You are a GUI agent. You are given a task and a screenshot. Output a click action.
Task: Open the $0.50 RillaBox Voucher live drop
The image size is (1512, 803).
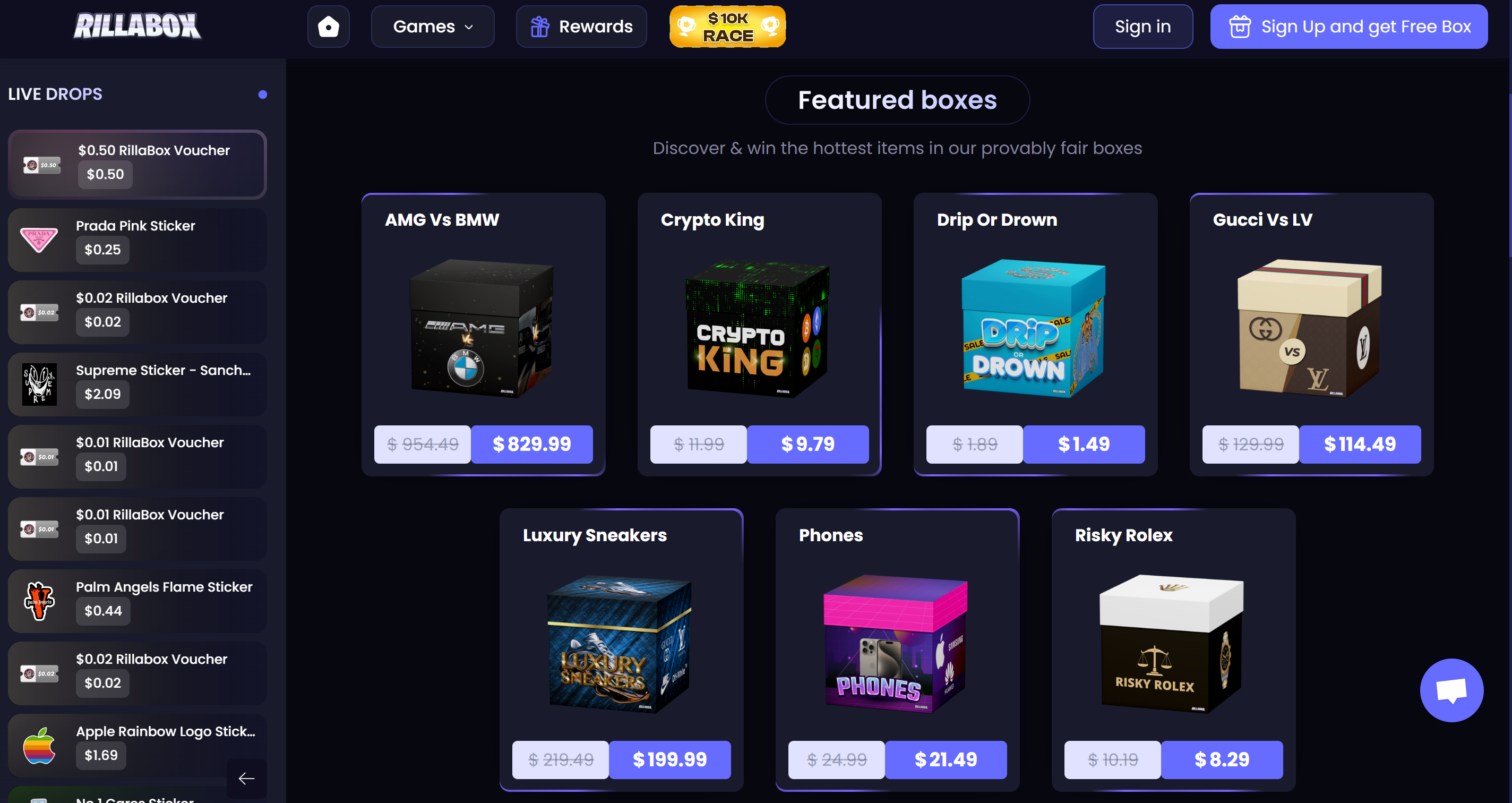coord(138,164)
